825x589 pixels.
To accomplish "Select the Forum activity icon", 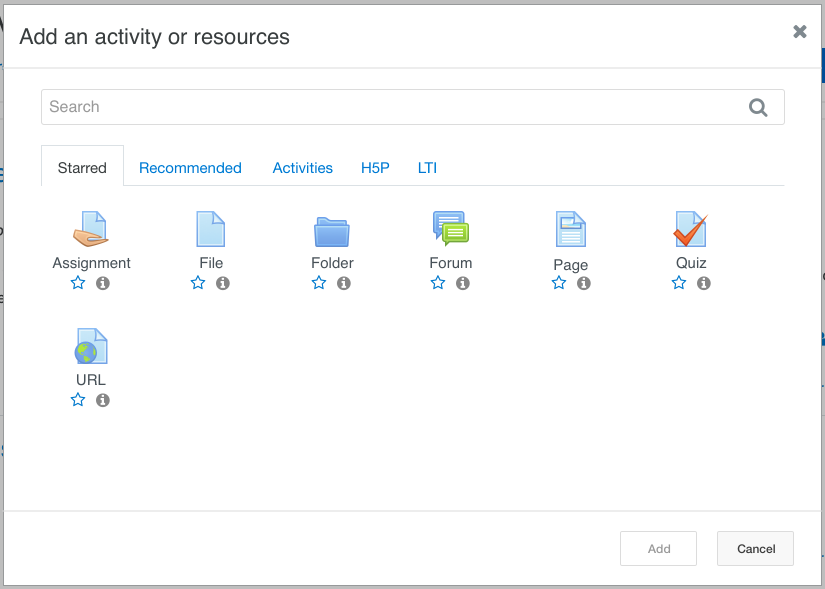I will (450, 229).
